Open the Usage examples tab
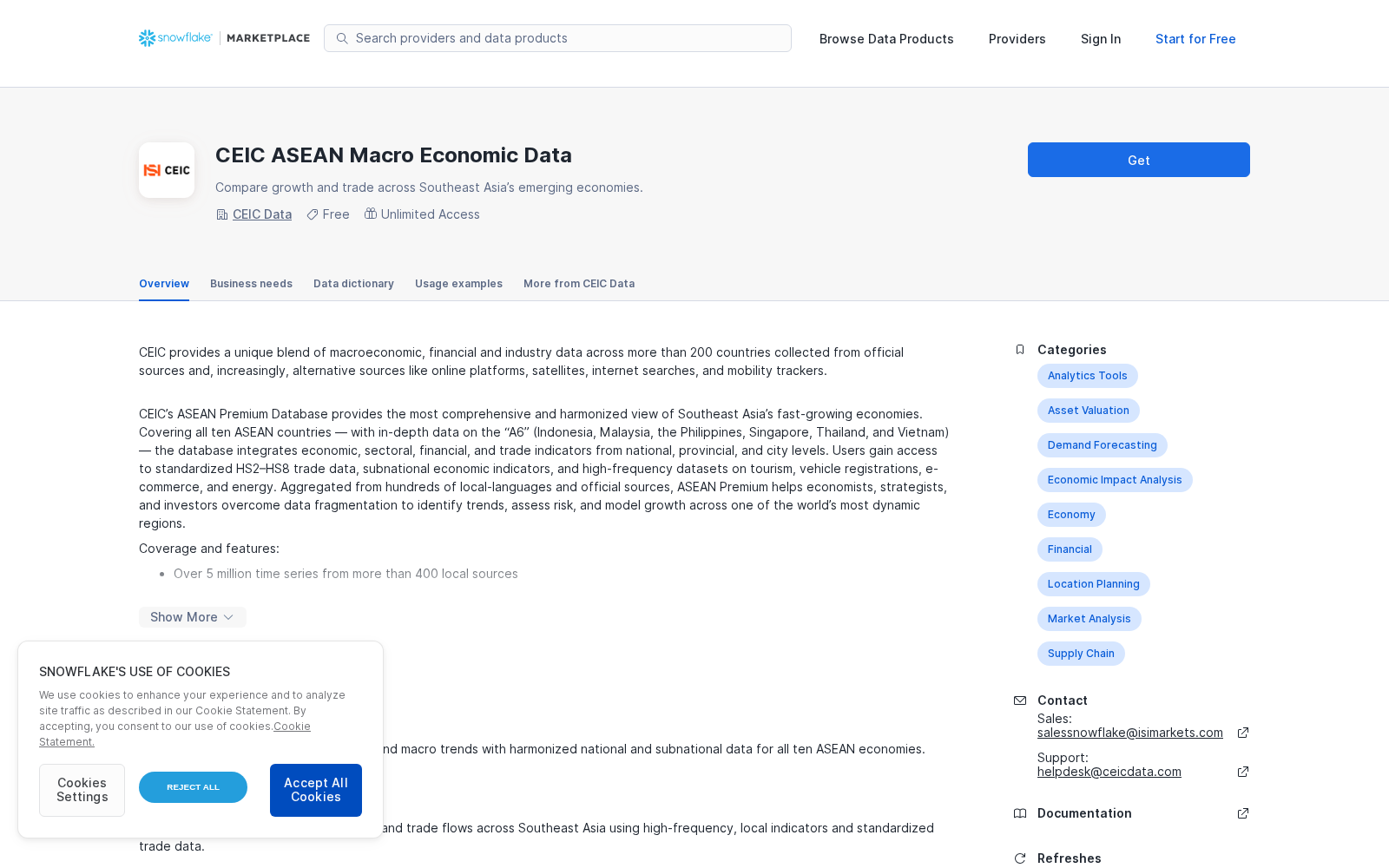Screen dimensions: 1389x868 click(x=458, y=284)
